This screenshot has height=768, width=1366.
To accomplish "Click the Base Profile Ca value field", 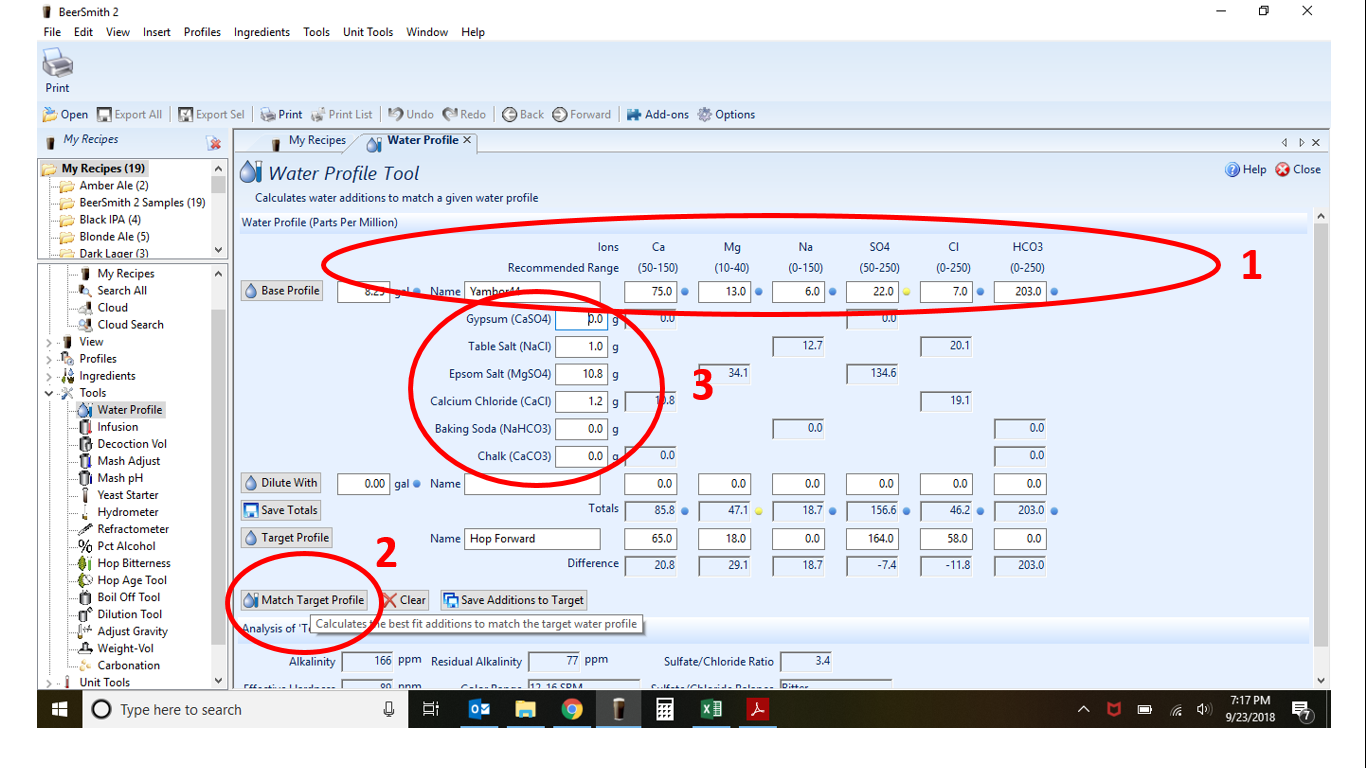I will click(650, 292).
